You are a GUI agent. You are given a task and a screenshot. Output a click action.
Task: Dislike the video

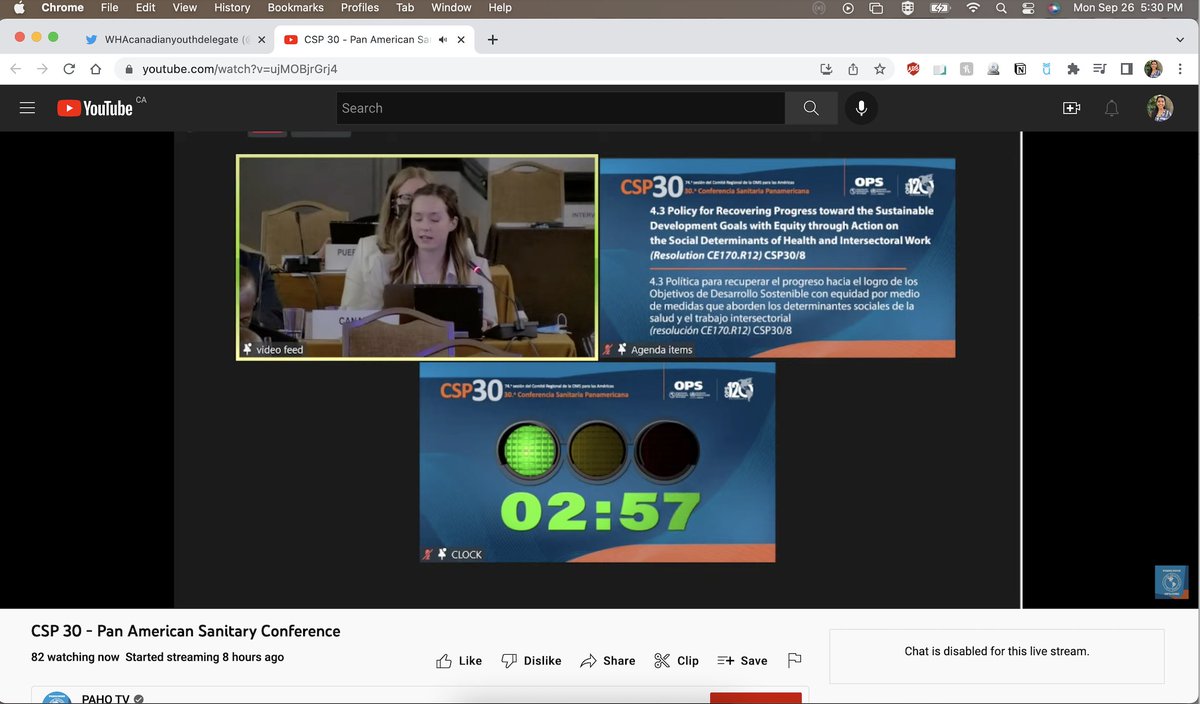531,660
